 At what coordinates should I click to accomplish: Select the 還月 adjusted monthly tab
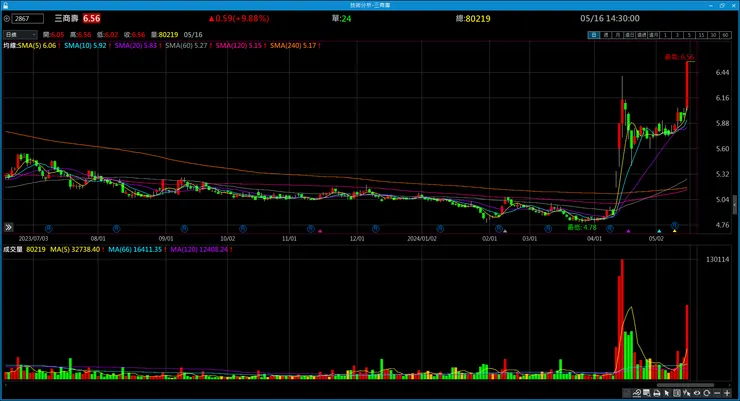[x=653, y=35]
